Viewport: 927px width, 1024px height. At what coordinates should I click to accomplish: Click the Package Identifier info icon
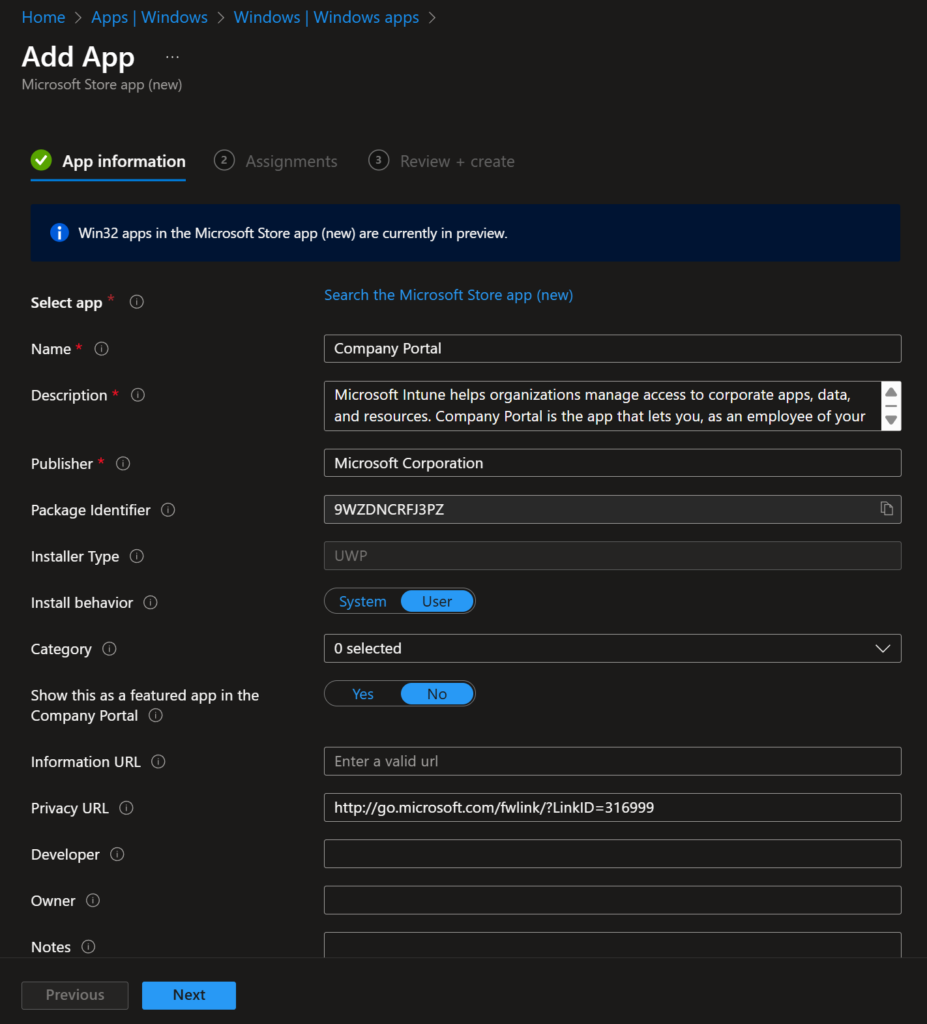[168, 510]
